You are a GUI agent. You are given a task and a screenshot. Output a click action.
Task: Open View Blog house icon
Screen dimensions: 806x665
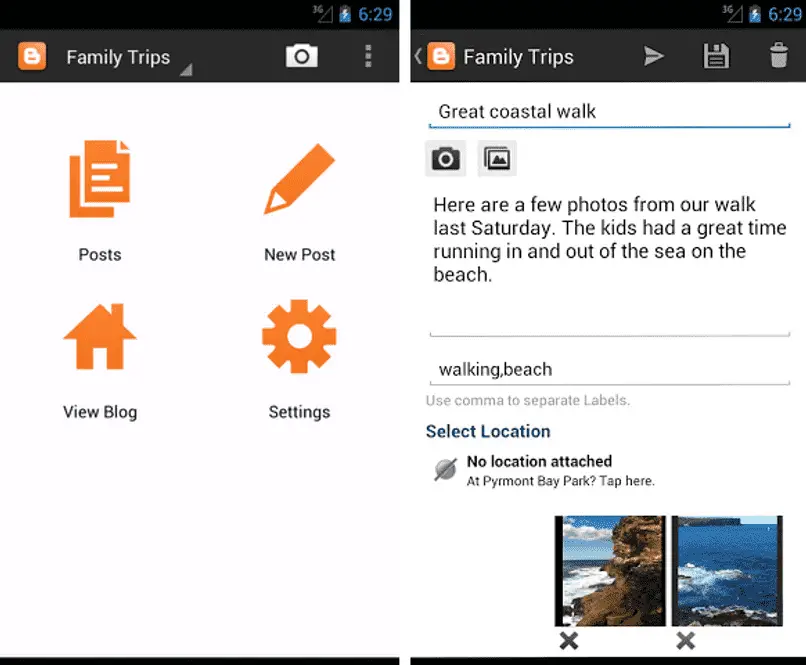99,337
